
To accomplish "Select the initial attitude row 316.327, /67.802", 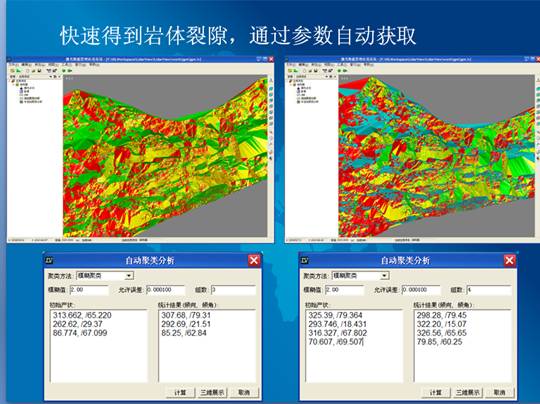I will pos(338,333).
